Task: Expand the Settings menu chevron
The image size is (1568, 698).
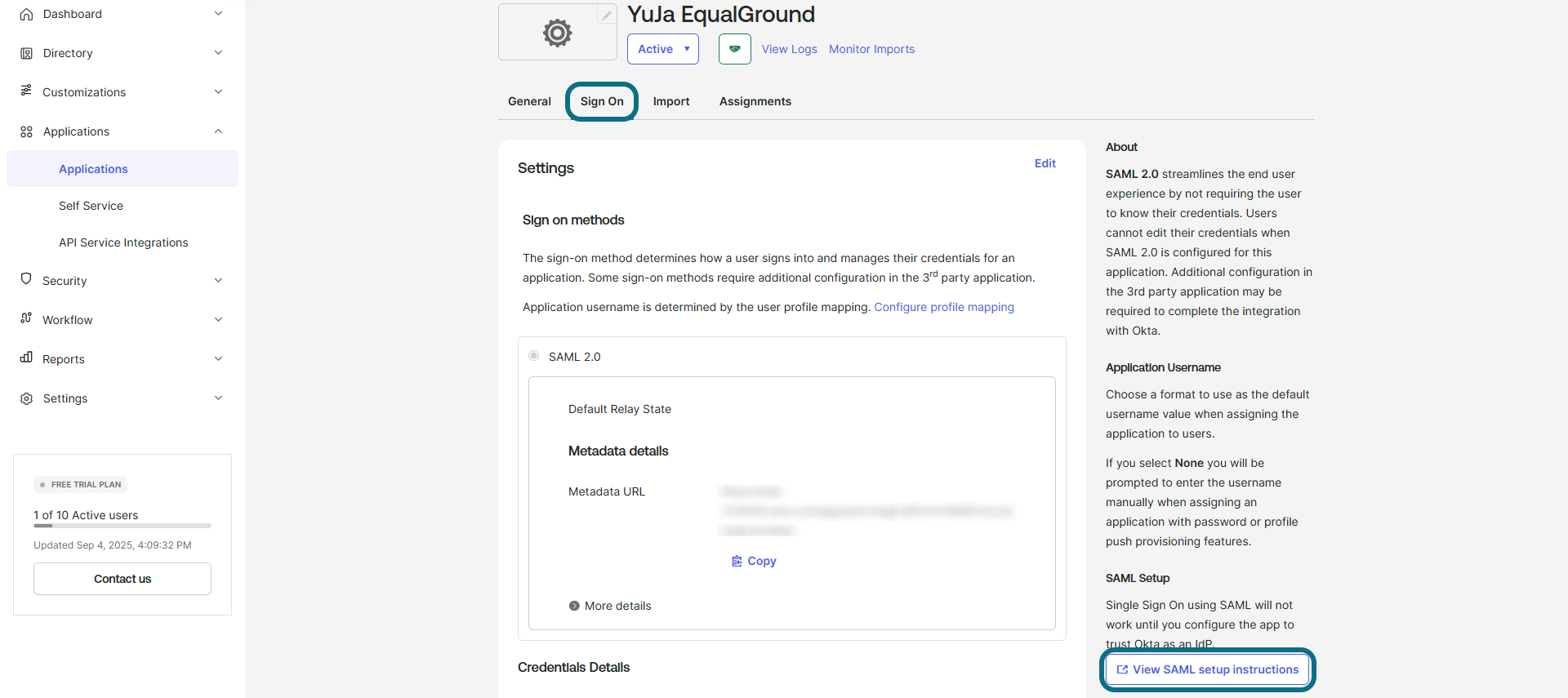Action: 218,398
